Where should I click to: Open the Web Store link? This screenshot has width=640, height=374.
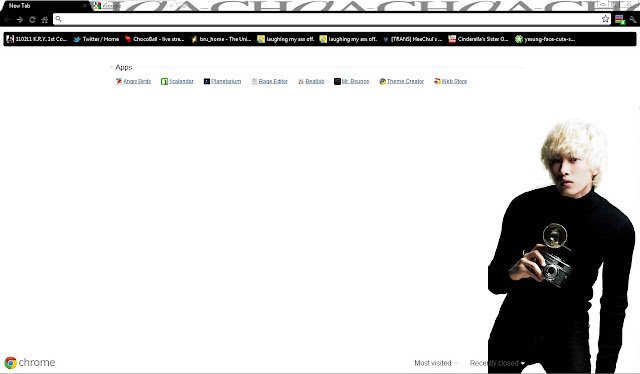(454, 81)
